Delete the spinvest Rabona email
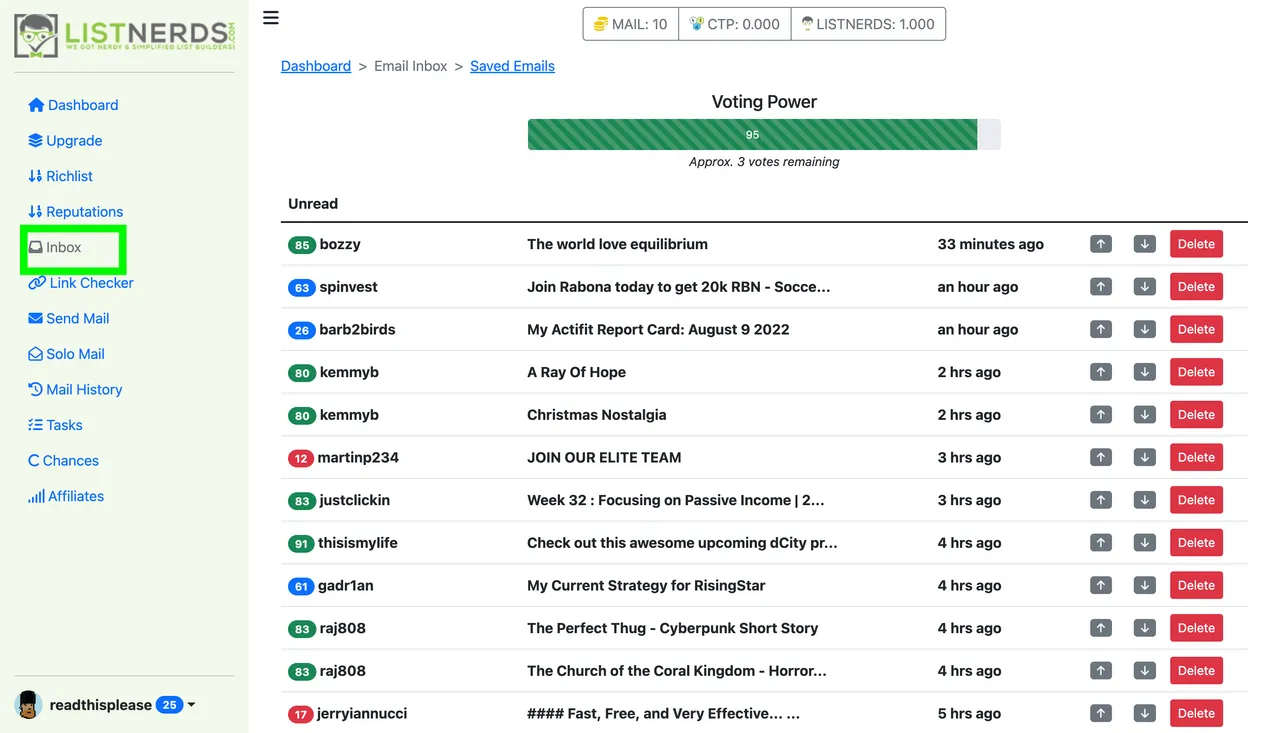The height and width of the screenshot is (733, 1280). click(x=1196, y=287)
